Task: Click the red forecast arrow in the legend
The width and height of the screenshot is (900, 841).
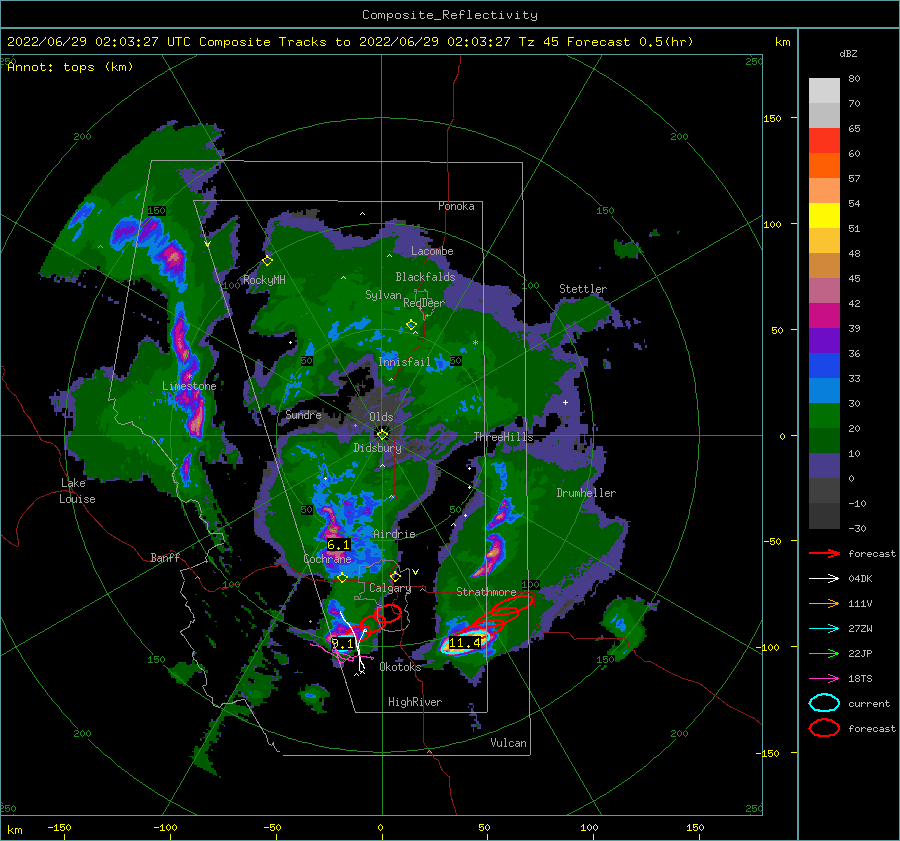Action: pos(824,553)
